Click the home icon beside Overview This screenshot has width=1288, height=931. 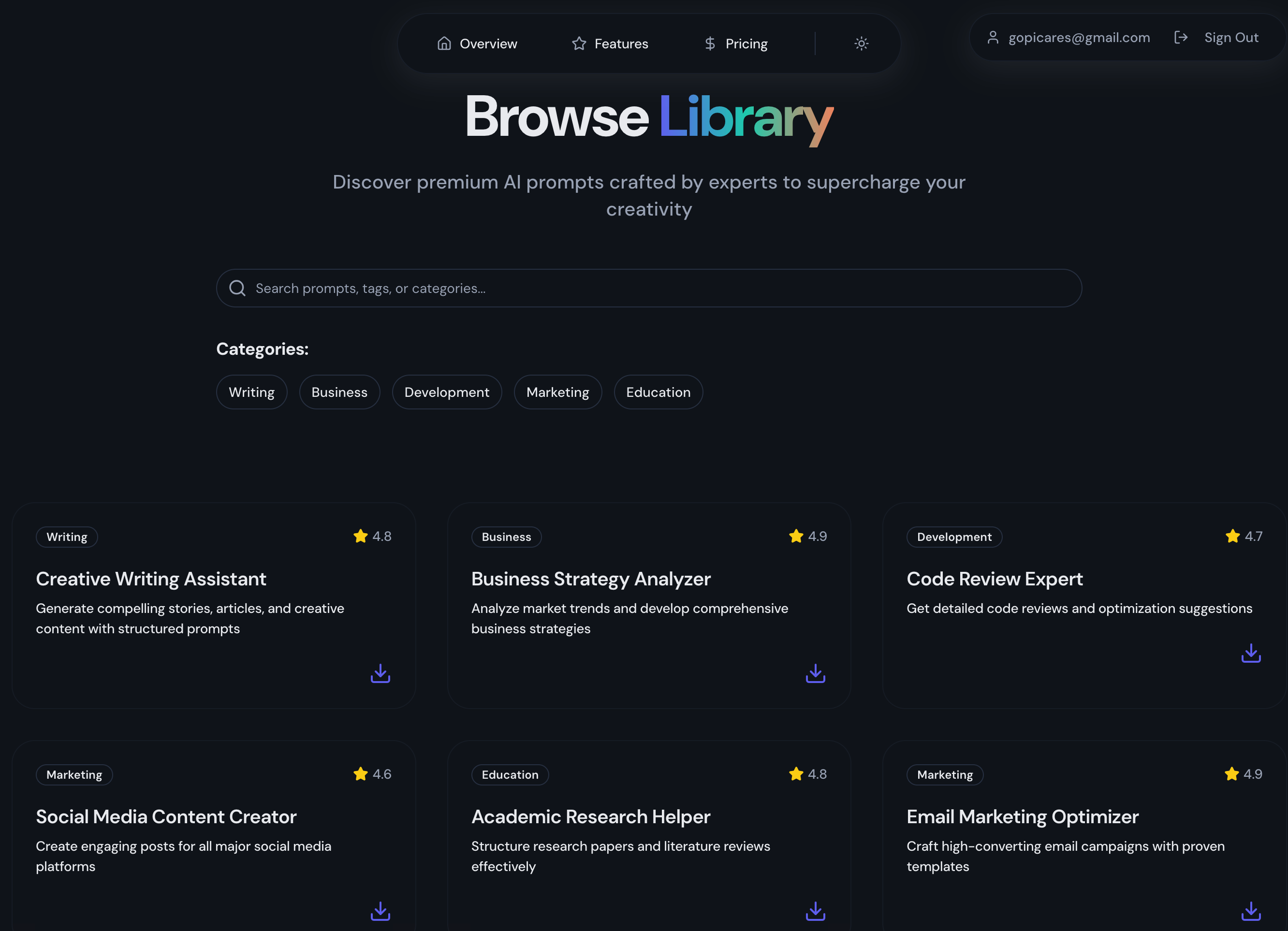[444, 43]
